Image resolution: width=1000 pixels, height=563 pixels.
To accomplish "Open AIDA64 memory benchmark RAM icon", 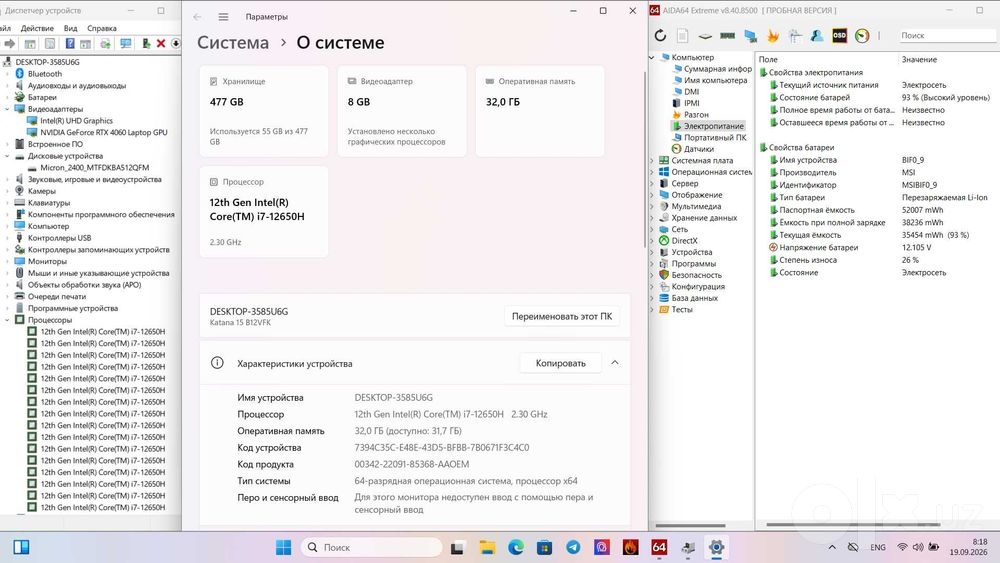I will (728, 36).
